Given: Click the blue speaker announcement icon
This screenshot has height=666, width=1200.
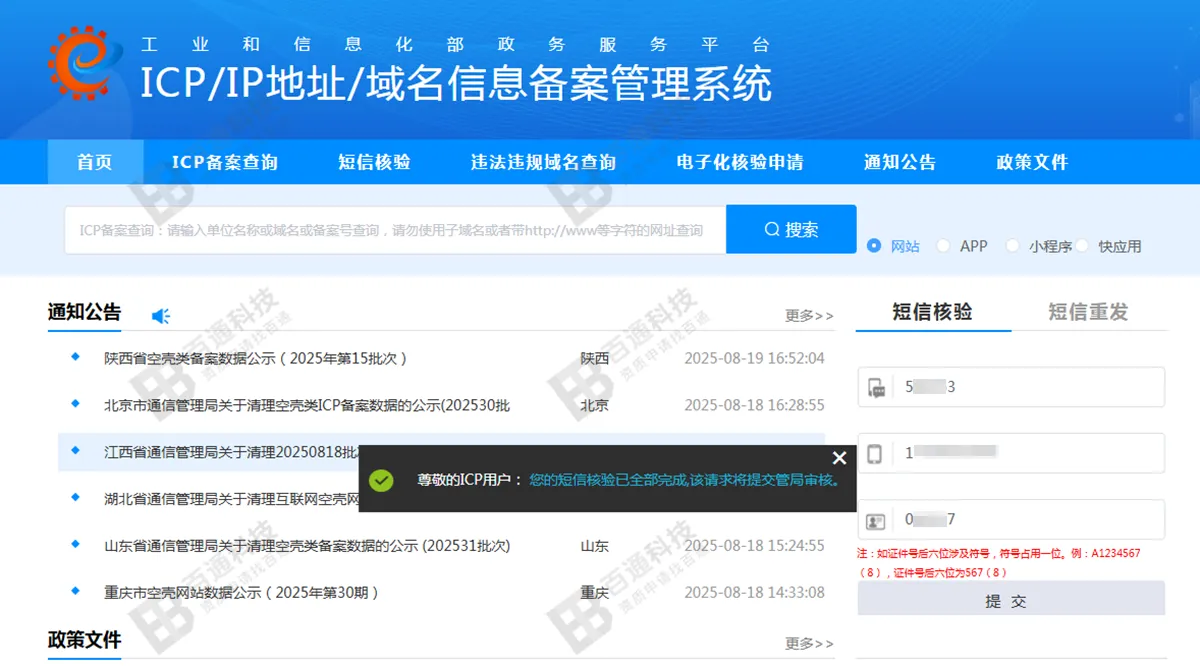Looking at the screenshot, I should [161, 316].
